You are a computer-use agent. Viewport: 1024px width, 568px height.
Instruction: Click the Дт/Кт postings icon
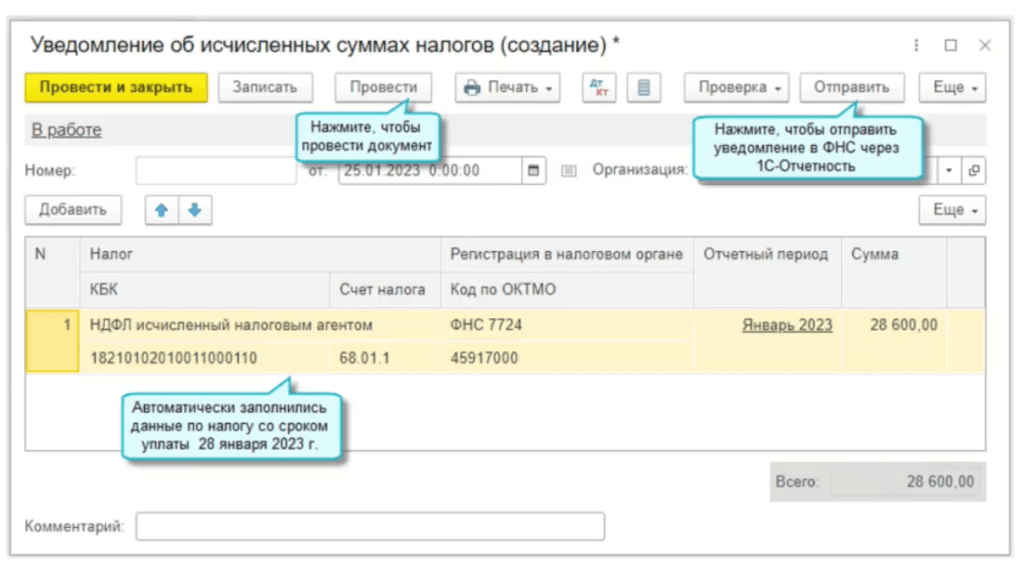598,88
